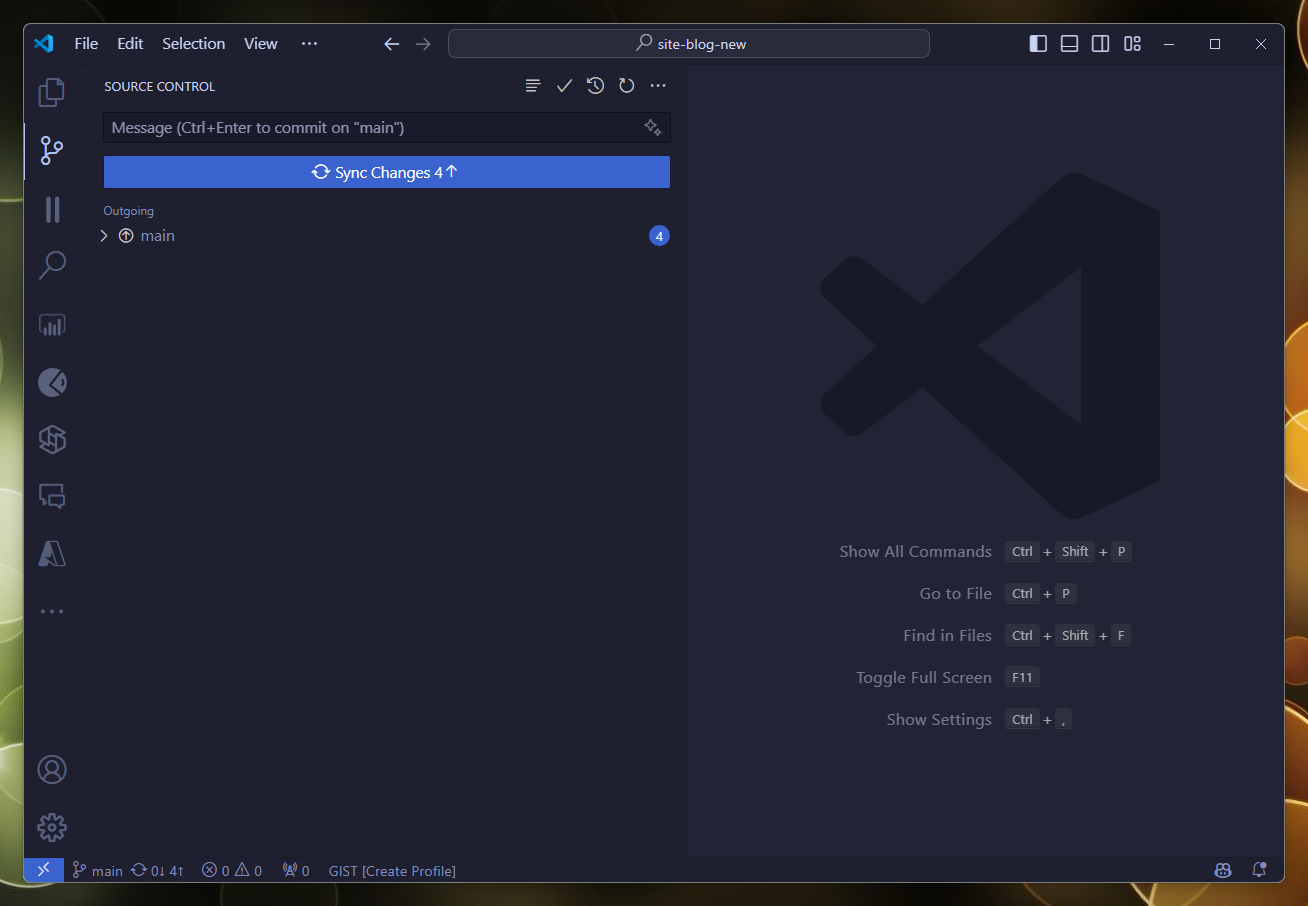Image resolution: width=1308 pixels, height=906 pixels.
Task: Click the View as Tree list icon
Action: tap(533, 86)
